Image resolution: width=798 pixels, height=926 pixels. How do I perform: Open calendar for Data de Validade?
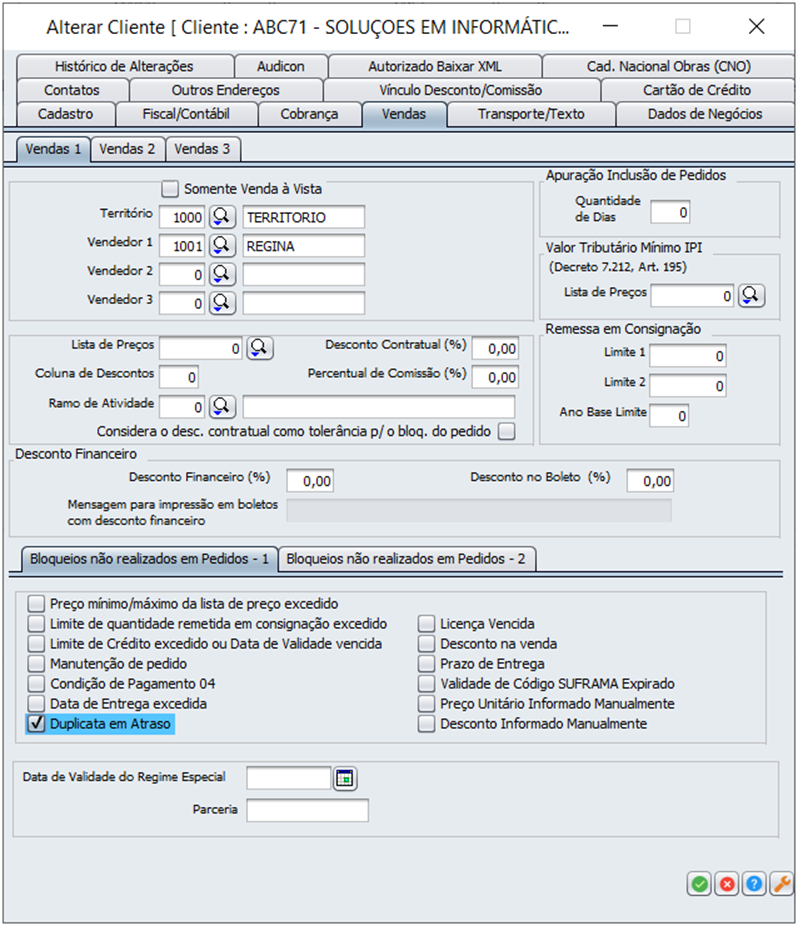coord(345,778)
